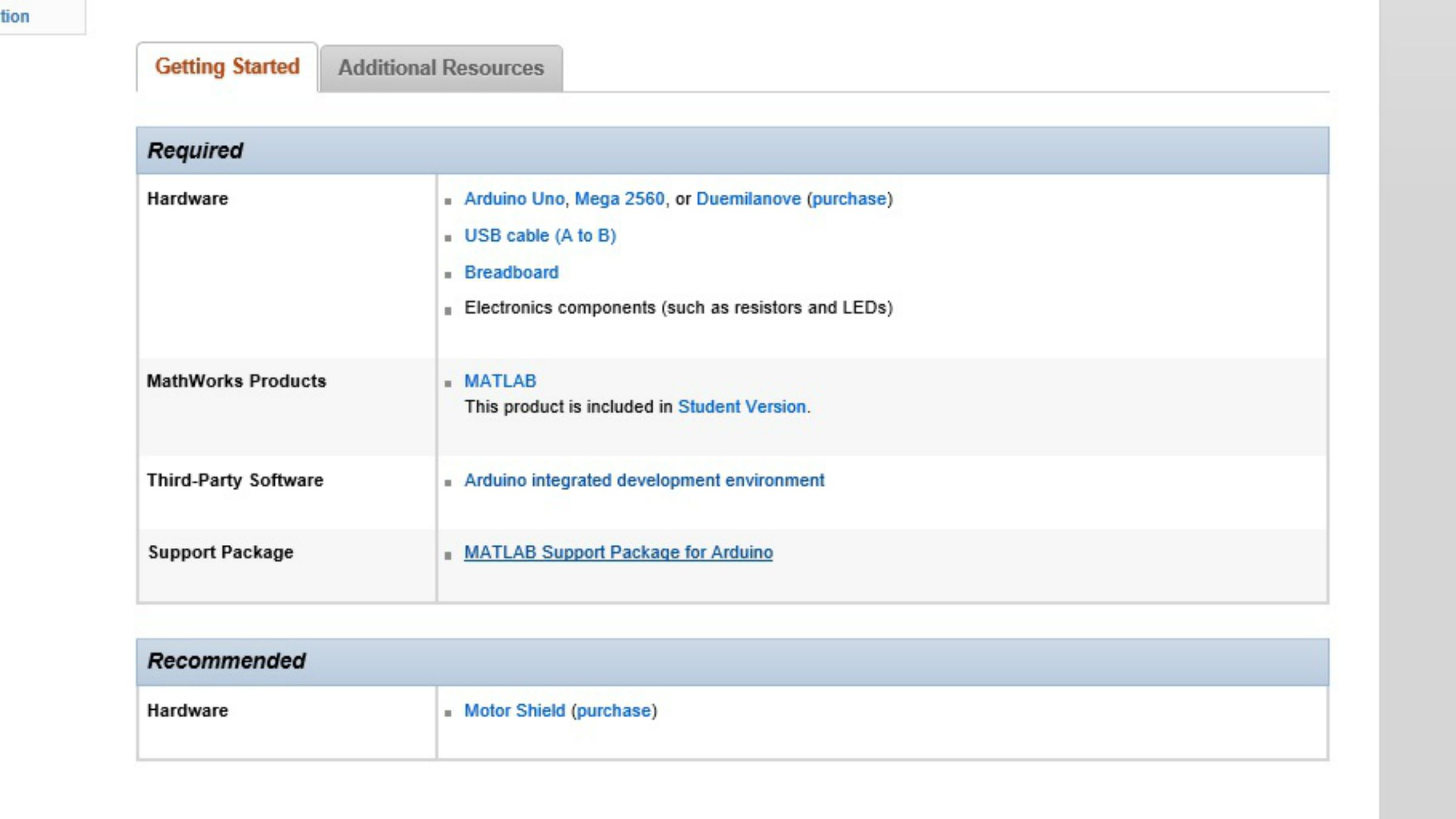Image resolution: width=1456 pixels, height=819 pixels.
Task: Click the Motor Shield link
Action: 514,710
